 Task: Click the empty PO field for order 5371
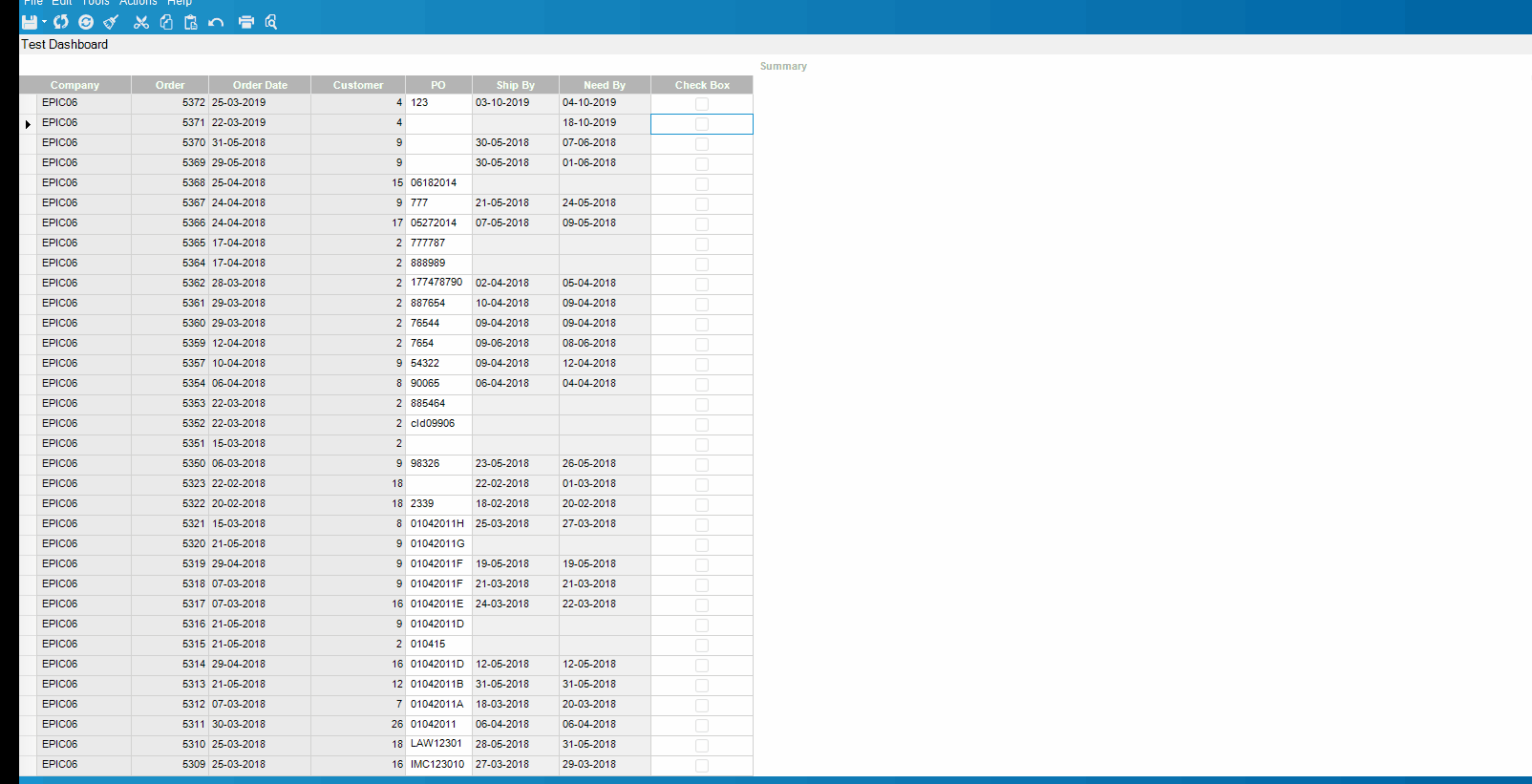pyautogui.click(x=438, y=124)
